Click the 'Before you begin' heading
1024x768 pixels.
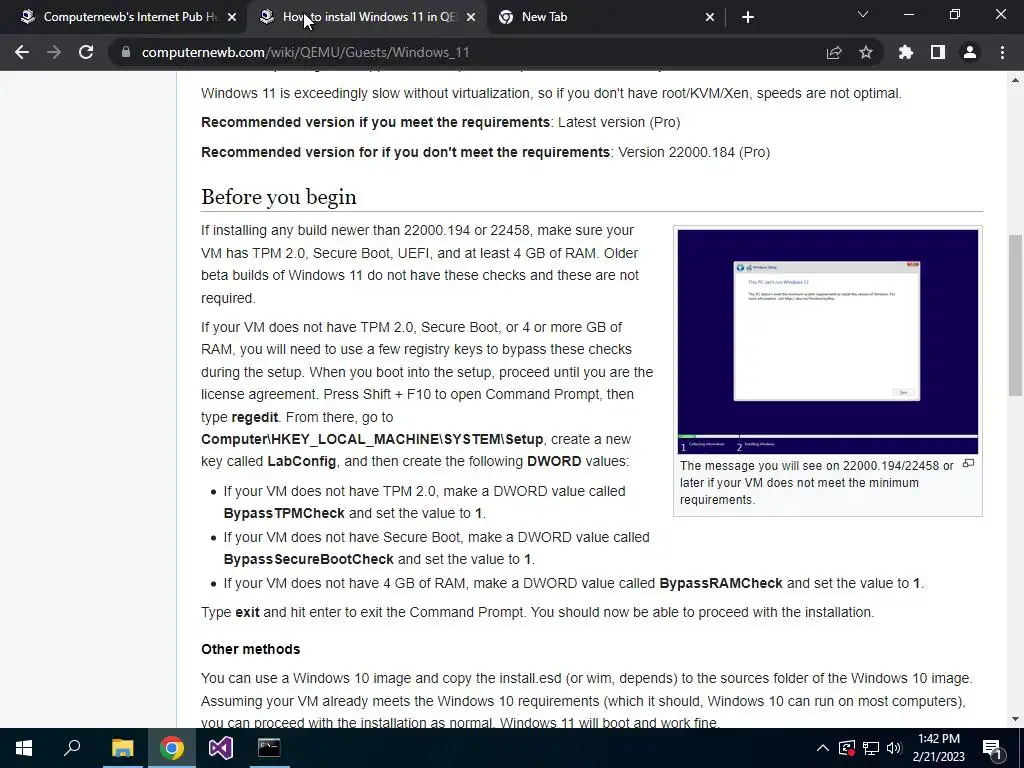tap(279, 197)
